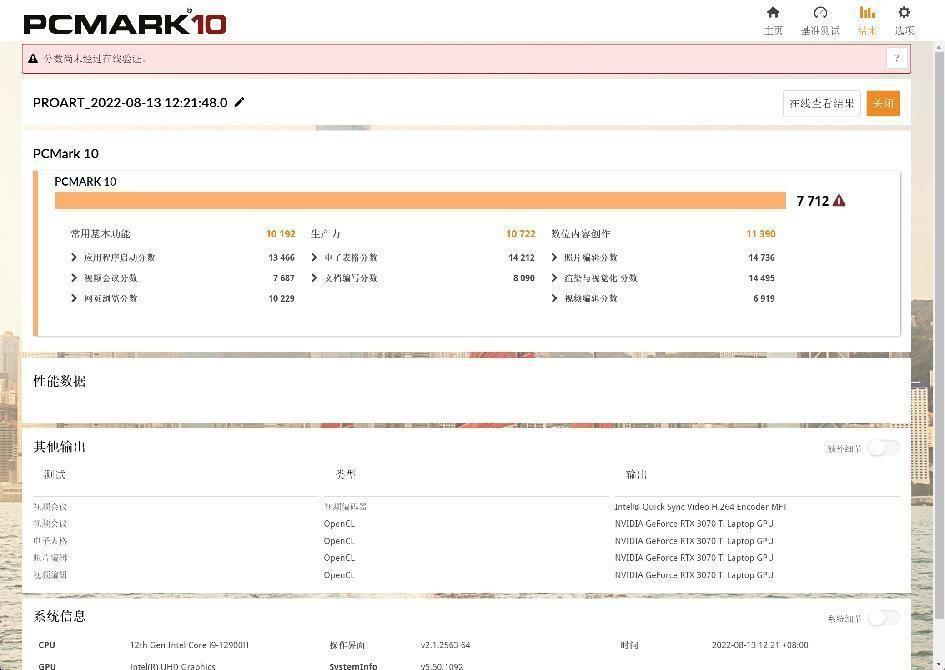Click the type column header in output table
This screenshot has height=670, width=945.
pyautogui.click(x=345, y=474)
